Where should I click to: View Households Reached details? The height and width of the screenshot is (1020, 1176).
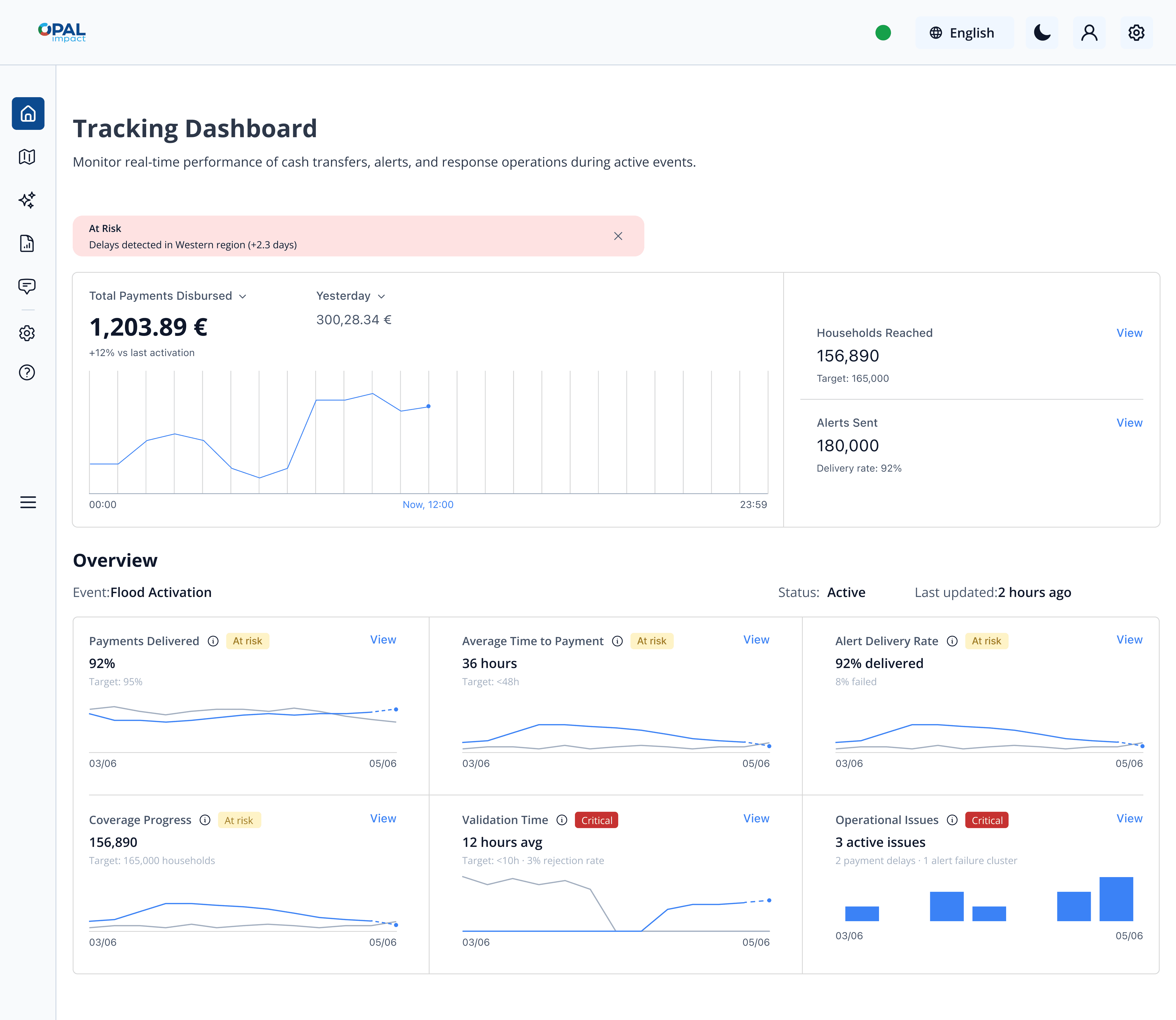click(x=1129, y=333)
